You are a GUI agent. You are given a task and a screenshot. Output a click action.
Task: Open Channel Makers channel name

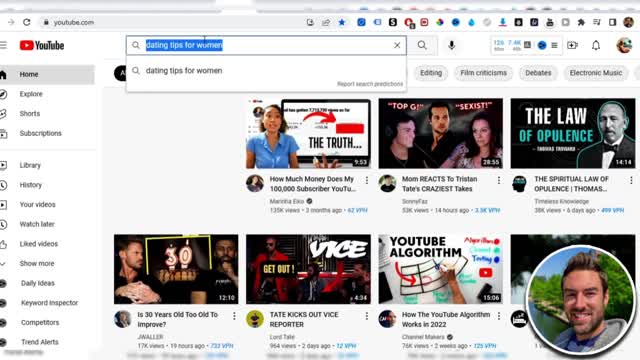(423, 337)
